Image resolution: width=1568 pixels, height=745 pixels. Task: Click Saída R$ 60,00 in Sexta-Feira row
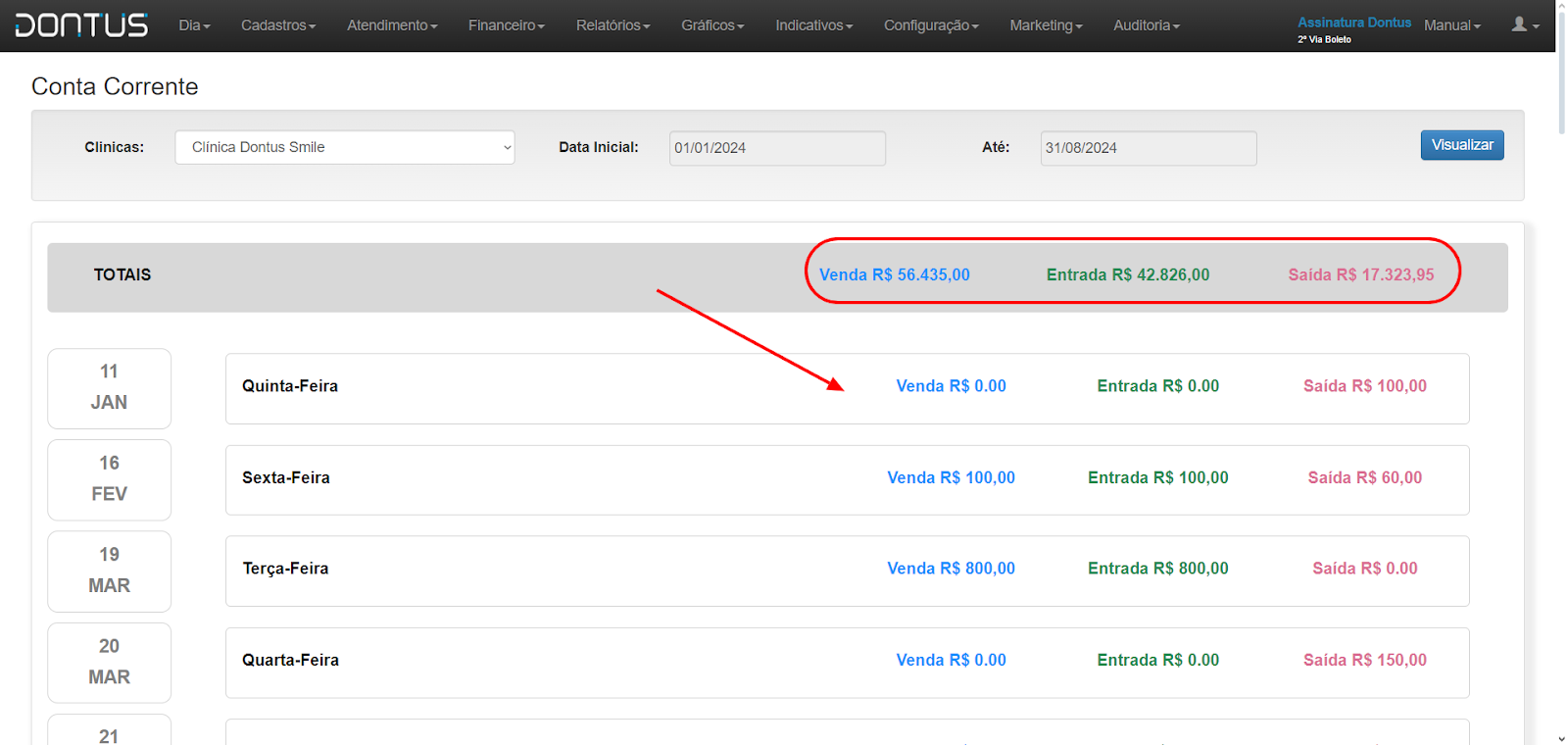coord(1365,477)
